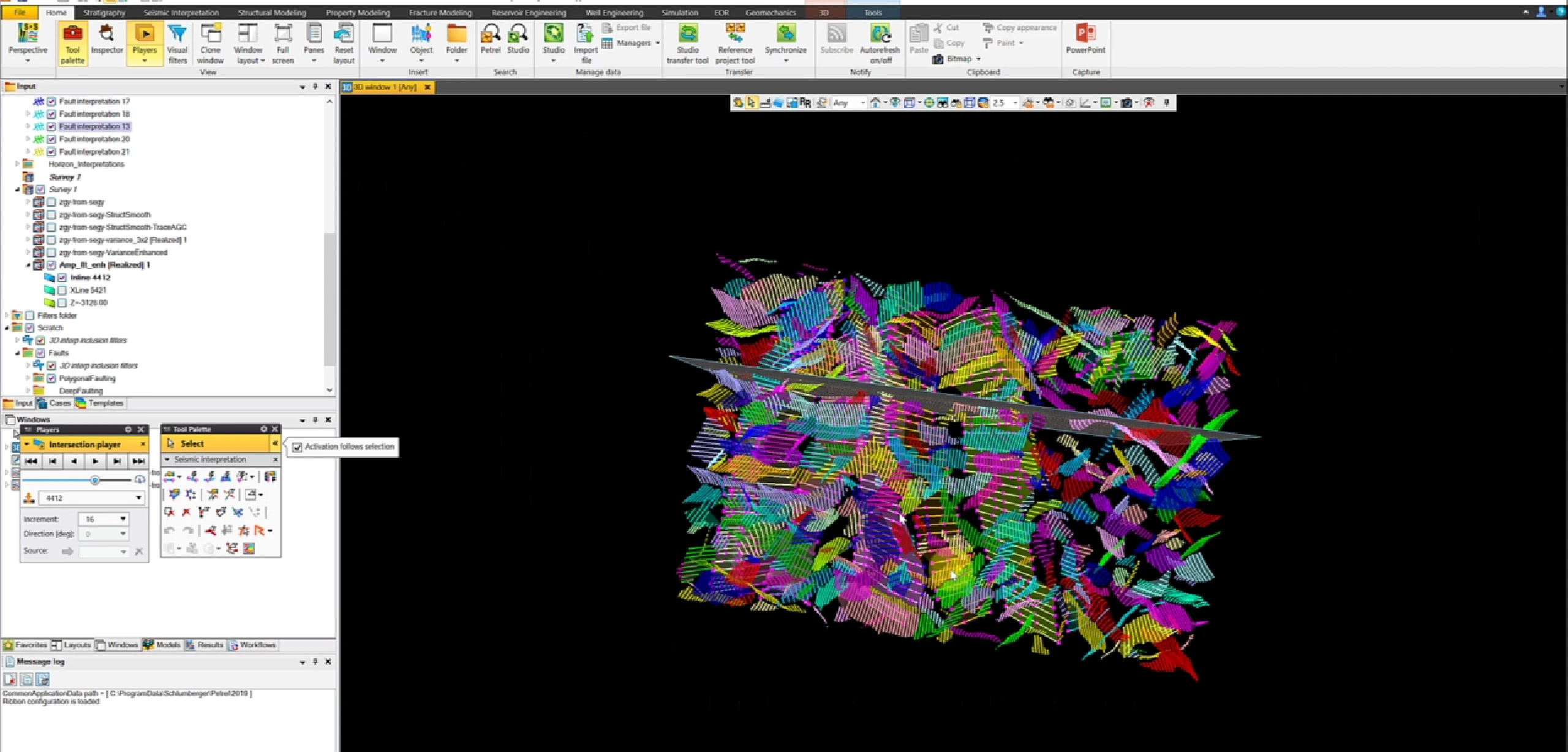Click the Tool Palette settings gear
The image size is (1568, 752).
click(263, 429)
